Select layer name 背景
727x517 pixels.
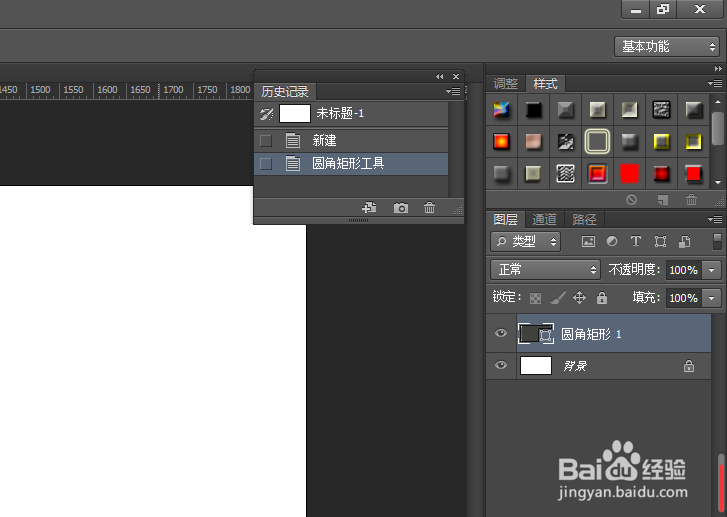[575, 366]
